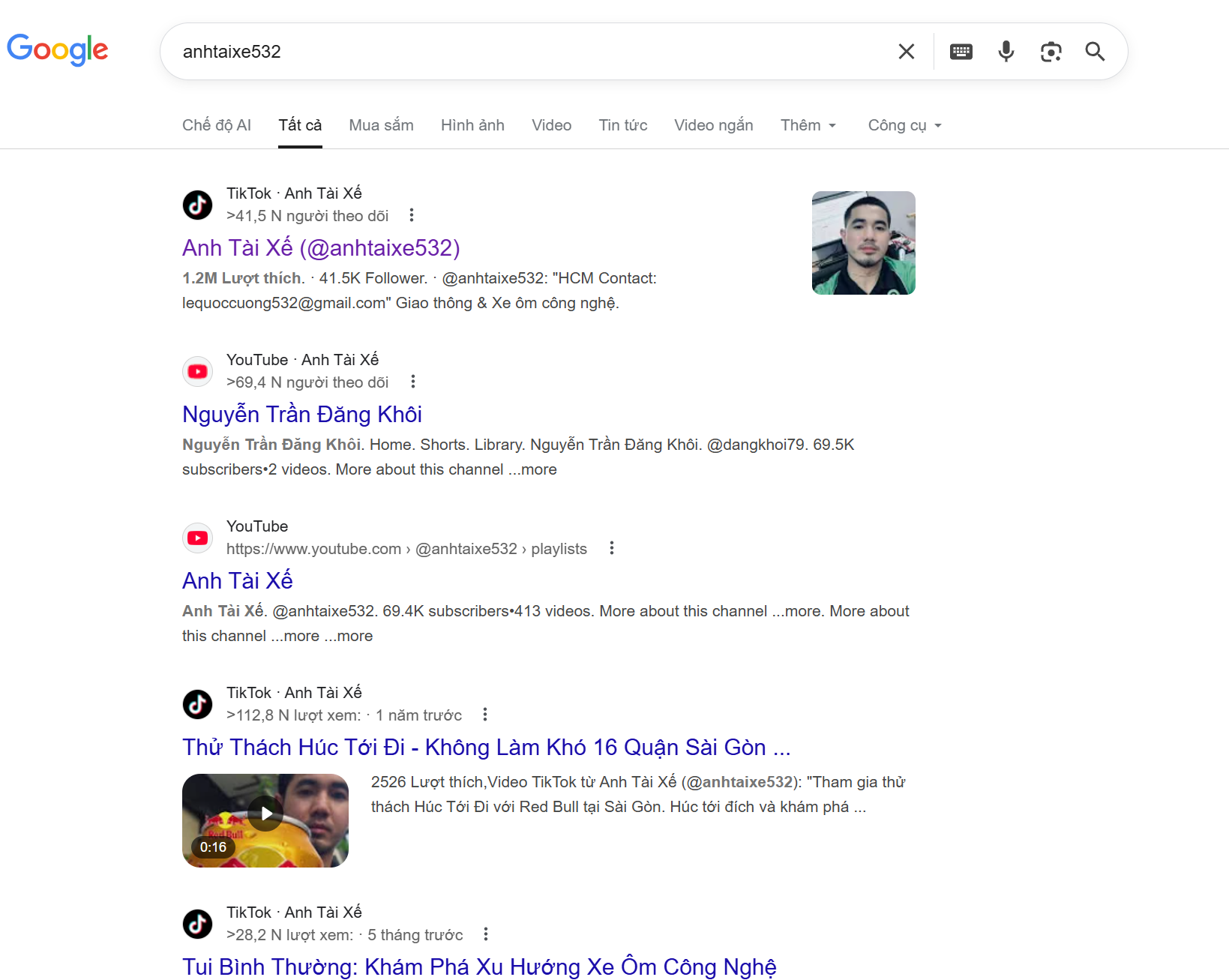The height and width of the screenshot is (980, 1229).
Task: Focus the search field containing anhtaixe532
Action: click(532, 52)
